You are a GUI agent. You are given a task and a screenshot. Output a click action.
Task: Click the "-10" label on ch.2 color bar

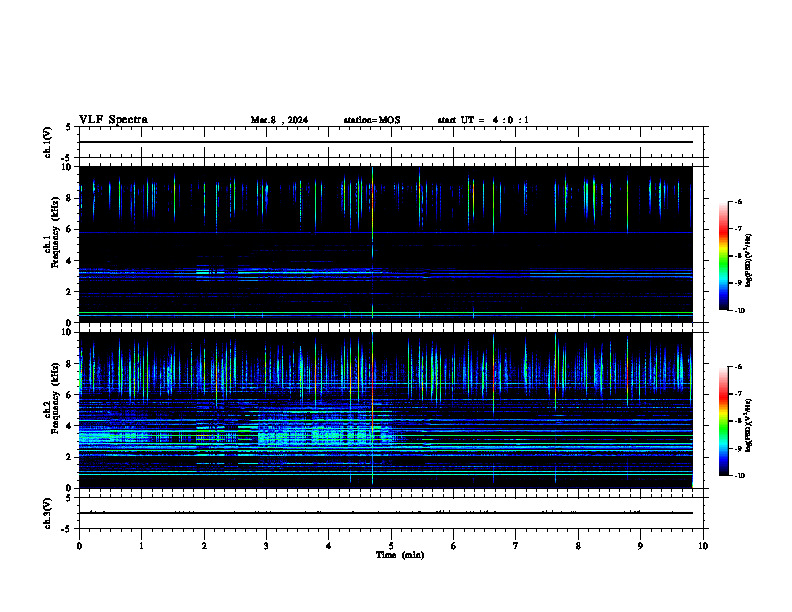tap(740, 476)
